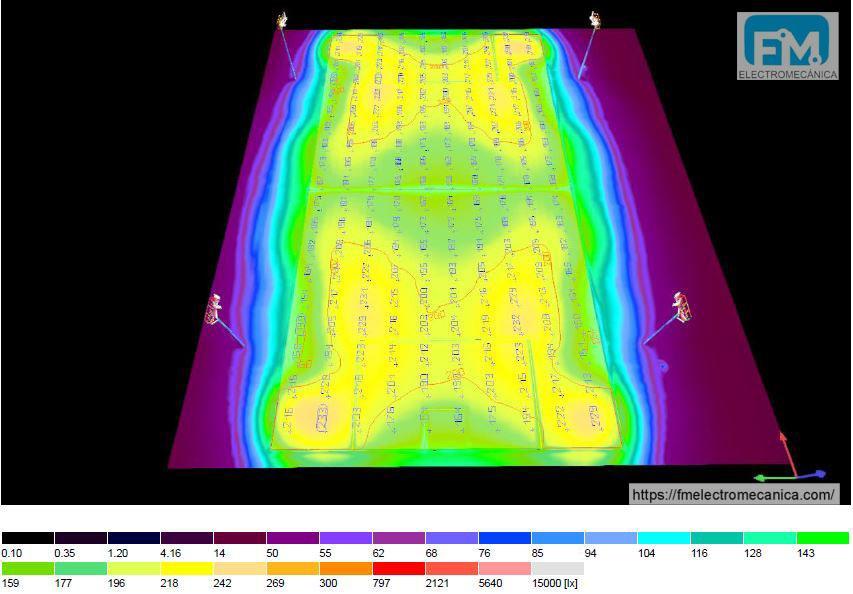Click the legend value "0.35"
Viewport: 853px width, 594px height.
coord(65,553)
